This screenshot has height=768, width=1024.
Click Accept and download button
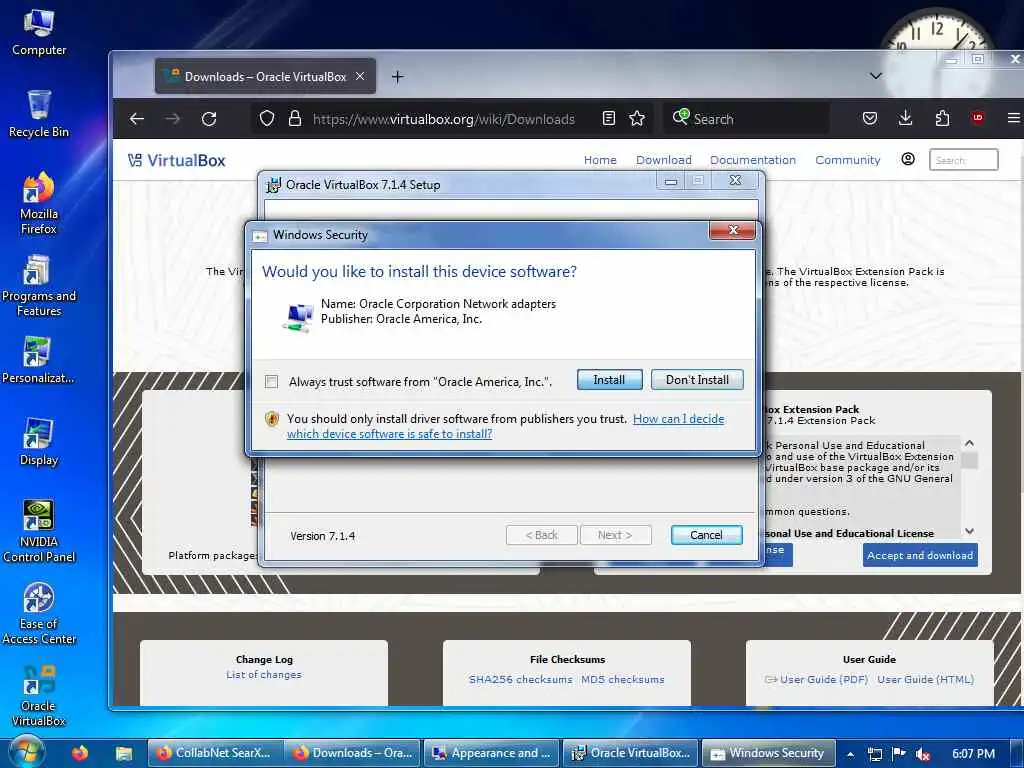[x=920, y=555]
